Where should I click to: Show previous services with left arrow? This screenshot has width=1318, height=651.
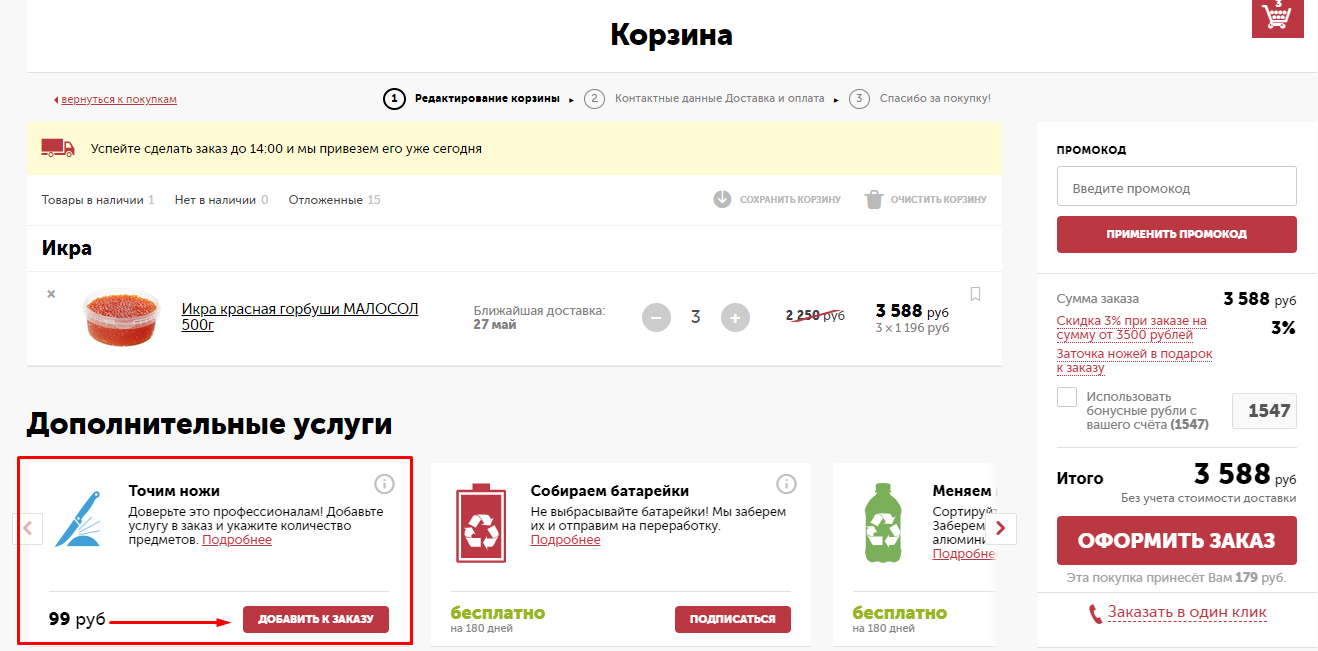[x=28, y=528]
